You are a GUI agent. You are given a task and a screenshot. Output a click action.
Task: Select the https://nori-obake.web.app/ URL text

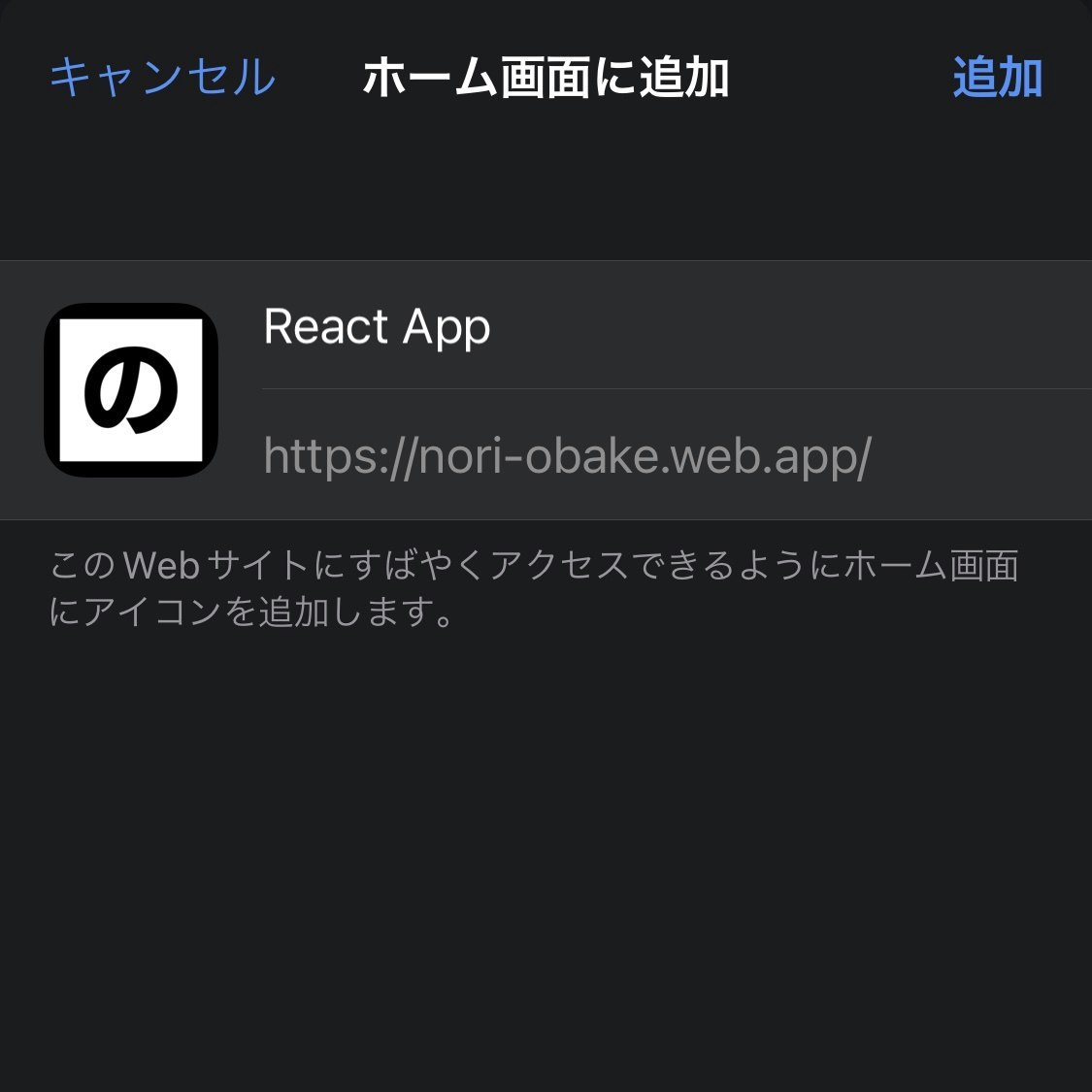pyautogui.click(x=568, y=456)
